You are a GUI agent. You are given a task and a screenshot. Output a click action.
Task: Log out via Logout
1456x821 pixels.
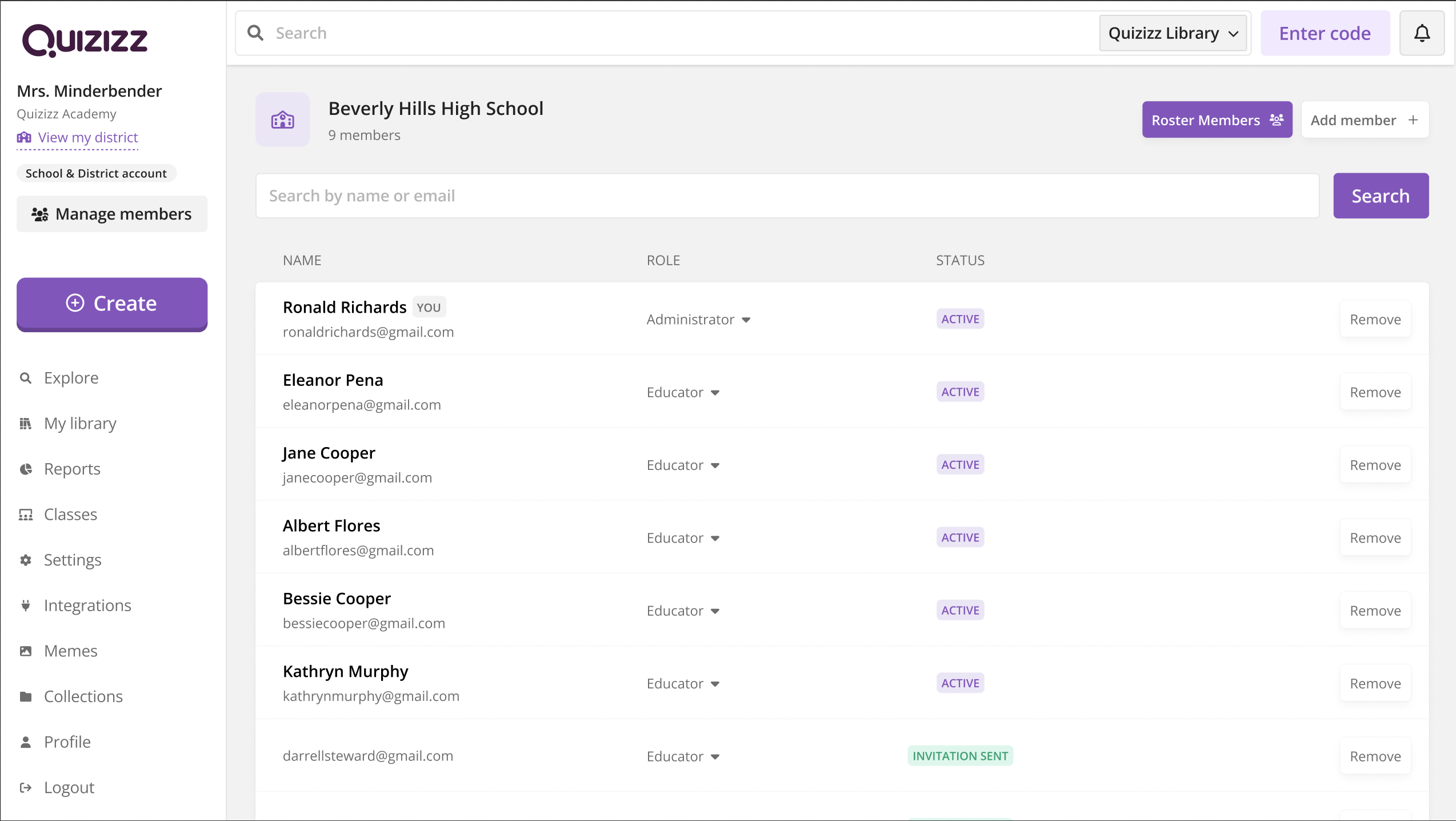69,788
